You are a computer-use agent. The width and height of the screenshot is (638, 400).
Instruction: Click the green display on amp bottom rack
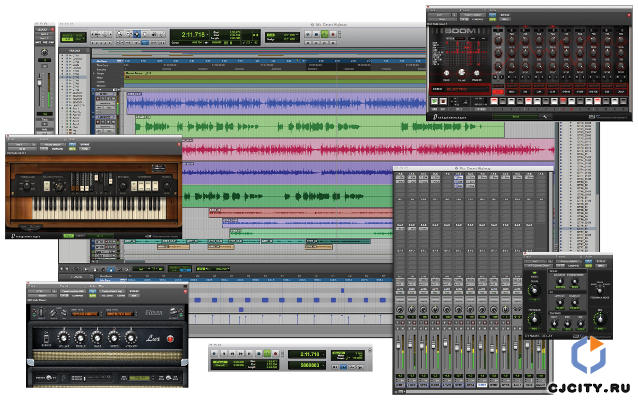[x=140, y=378]
